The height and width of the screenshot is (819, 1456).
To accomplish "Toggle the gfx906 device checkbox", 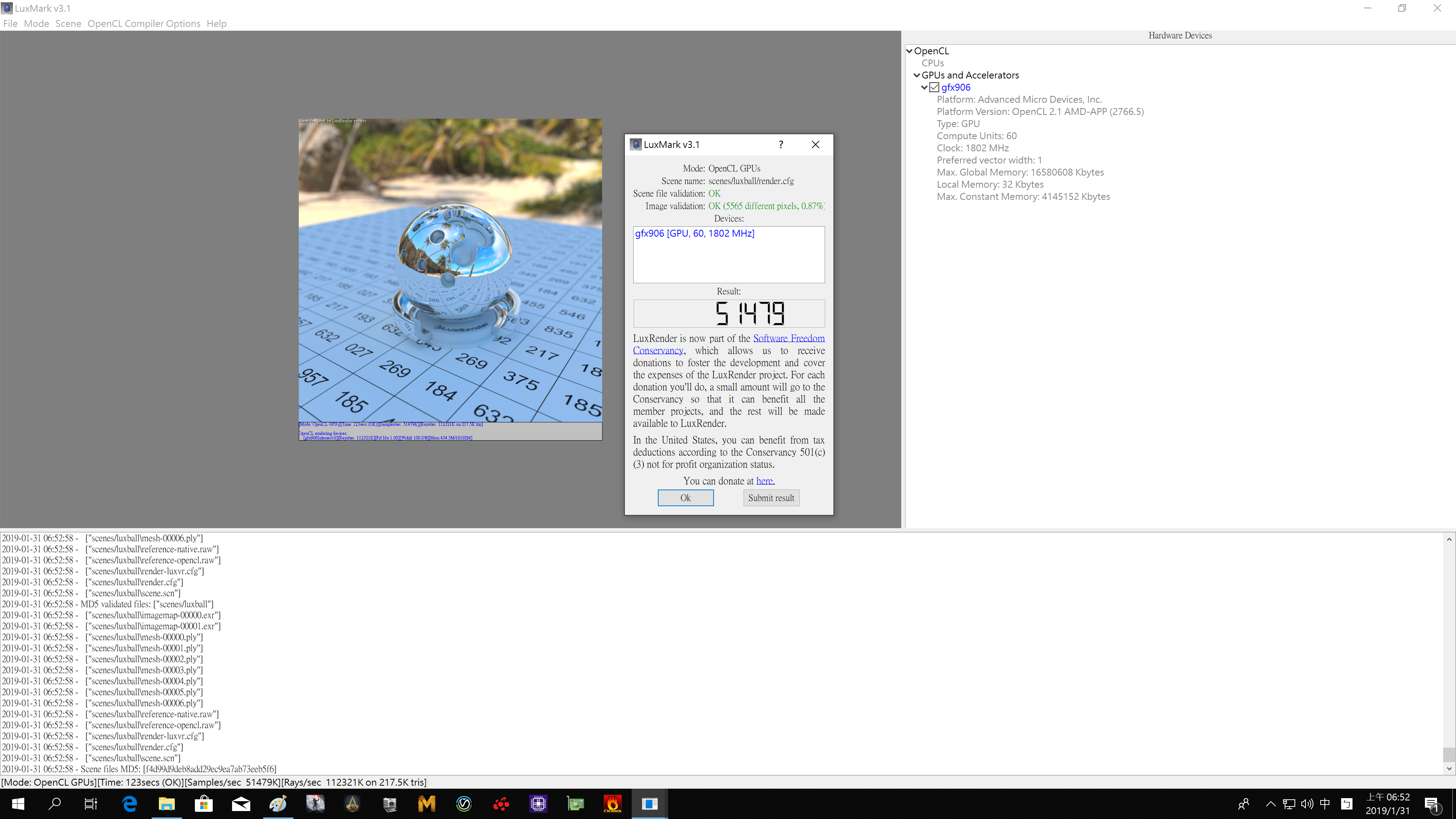I will pos(934,87).
